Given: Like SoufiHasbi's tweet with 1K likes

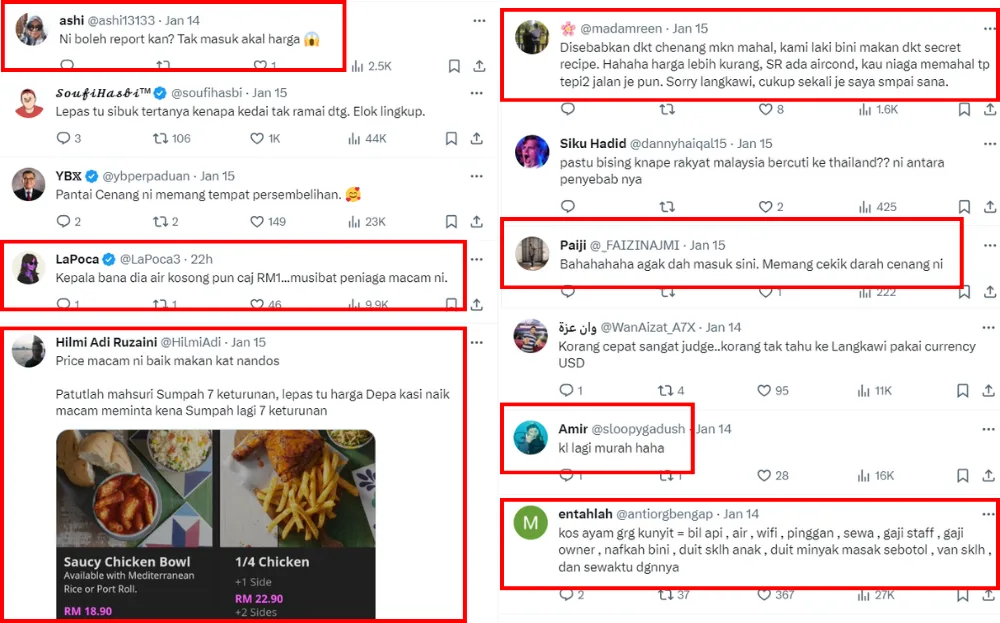Looking at the screenshot, I should 257,138.
